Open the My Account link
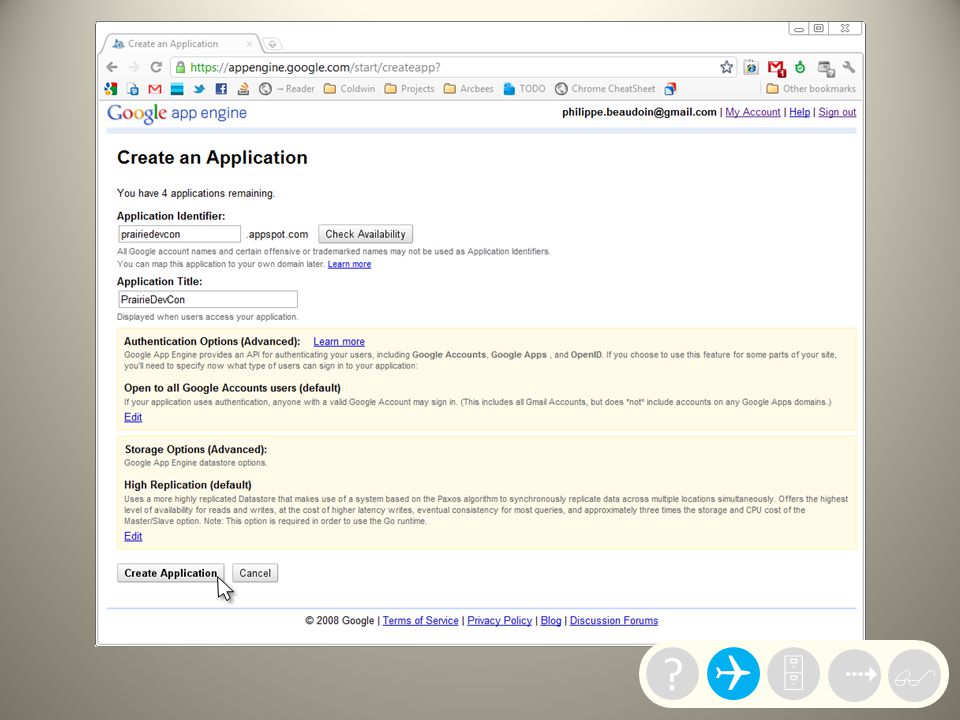 tap(752, 112)
